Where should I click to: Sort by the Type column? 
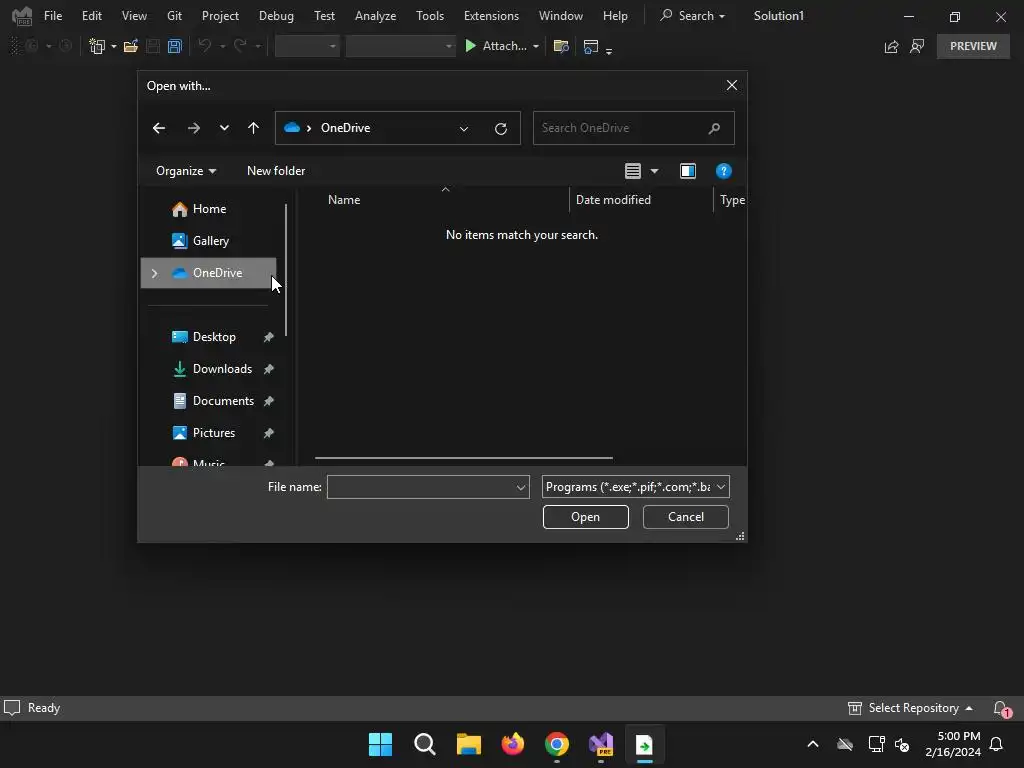pyautogui.click(x=732, y=200)
